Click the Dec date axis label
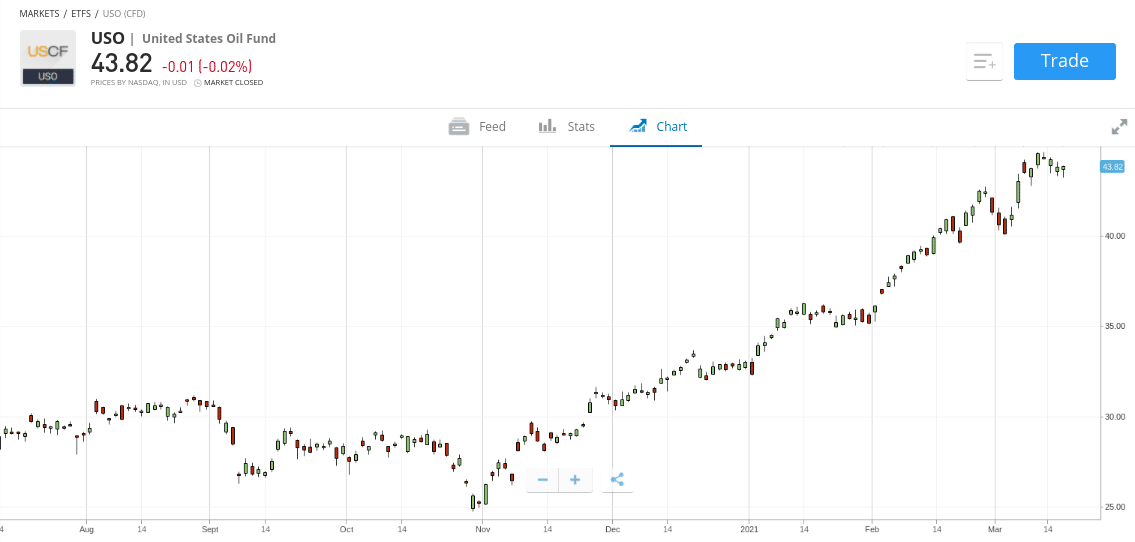Image resolution: width=1135 pixels, height=542 pixels. coord(612,529)
